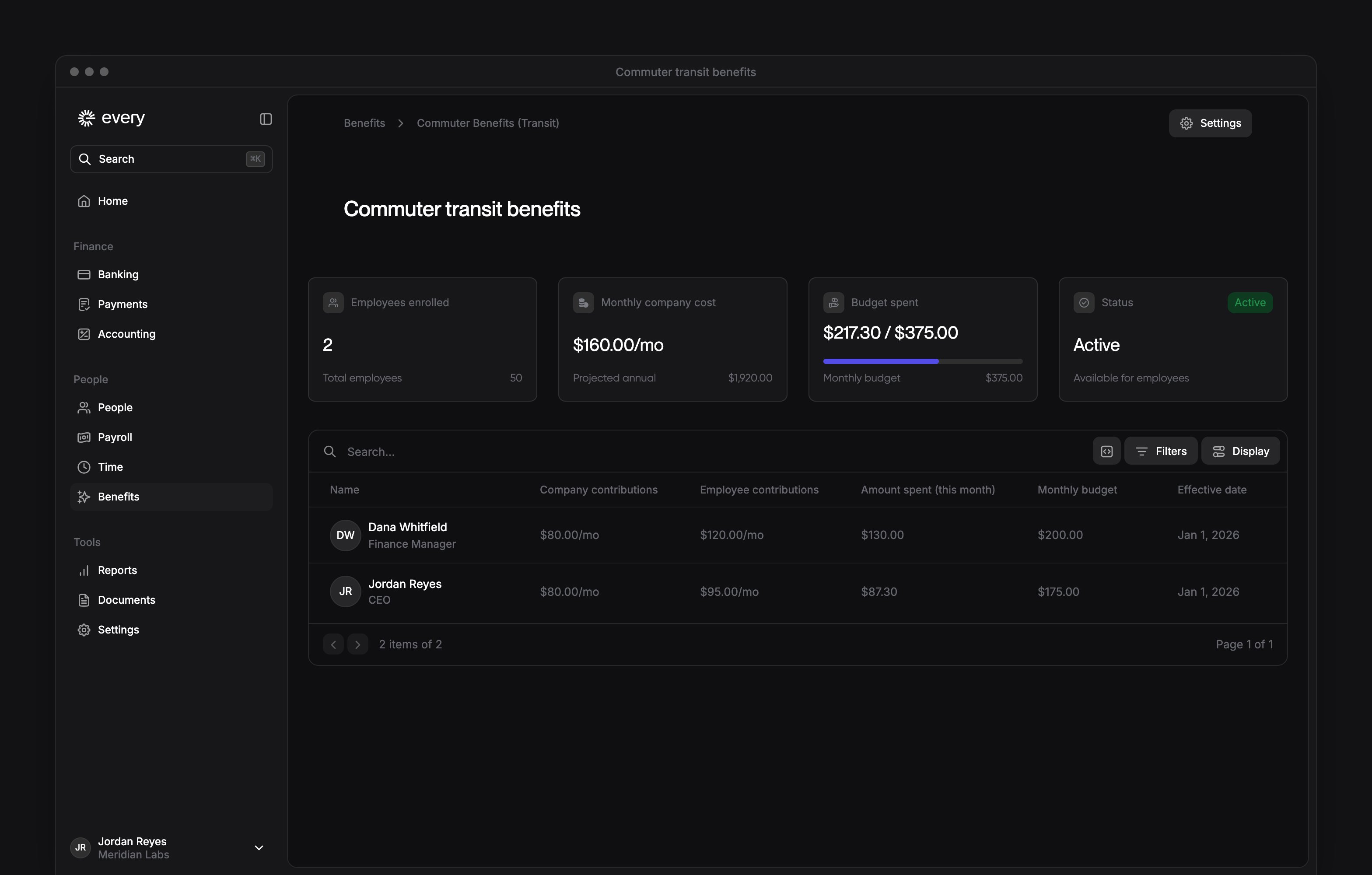Open the Display options dropdown
Screen dimensions: 1372x875
1240,451
